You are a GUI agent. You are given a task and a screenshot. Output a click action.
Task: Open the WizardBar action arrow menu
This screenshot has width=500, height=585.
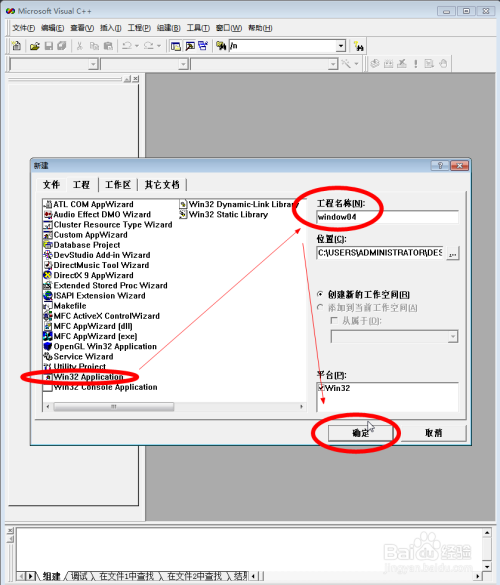(356, 64)
